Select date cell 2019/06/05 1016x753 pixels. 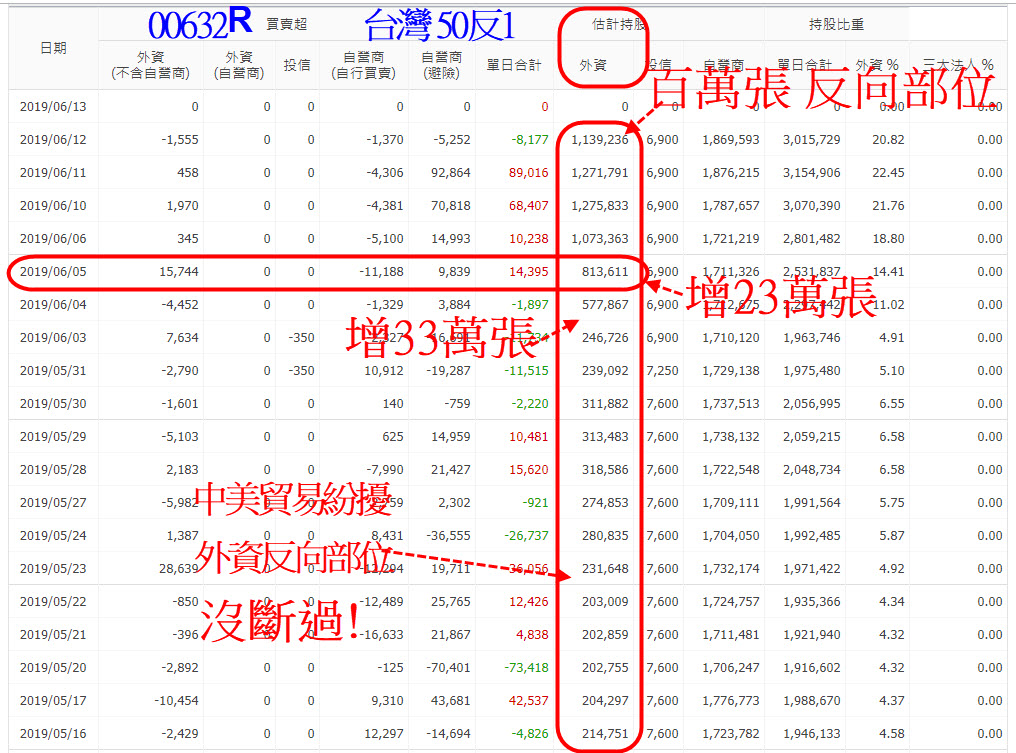[x=53, y=272]
